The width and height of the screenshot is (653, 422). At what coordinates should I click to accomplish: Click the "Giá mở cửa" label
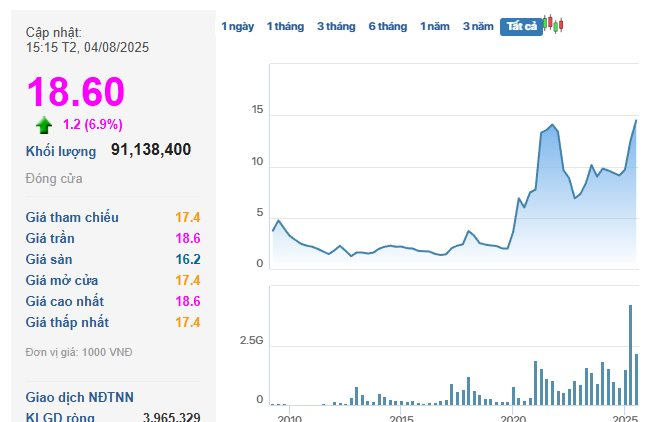(x=61, y=280)
